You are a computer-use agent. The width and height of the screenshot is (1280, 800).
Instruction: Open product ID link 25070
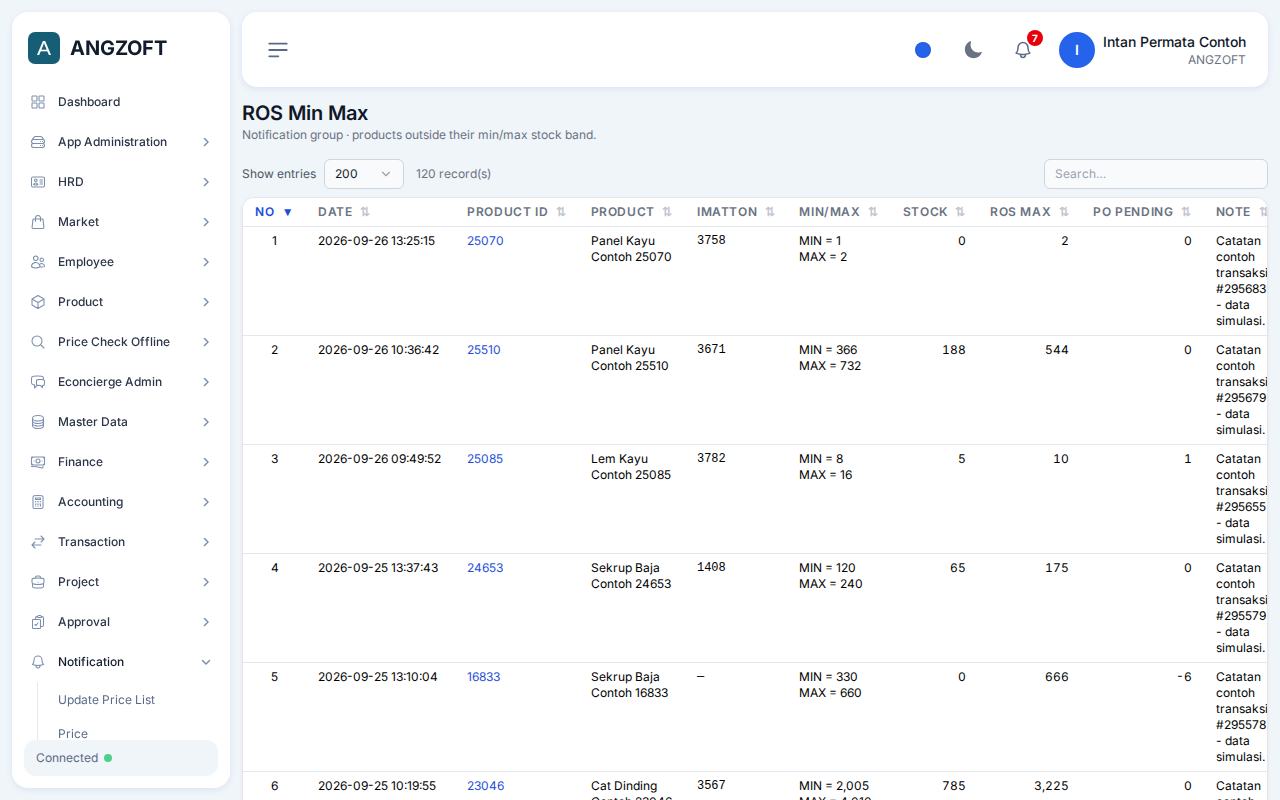click(485, 241)
